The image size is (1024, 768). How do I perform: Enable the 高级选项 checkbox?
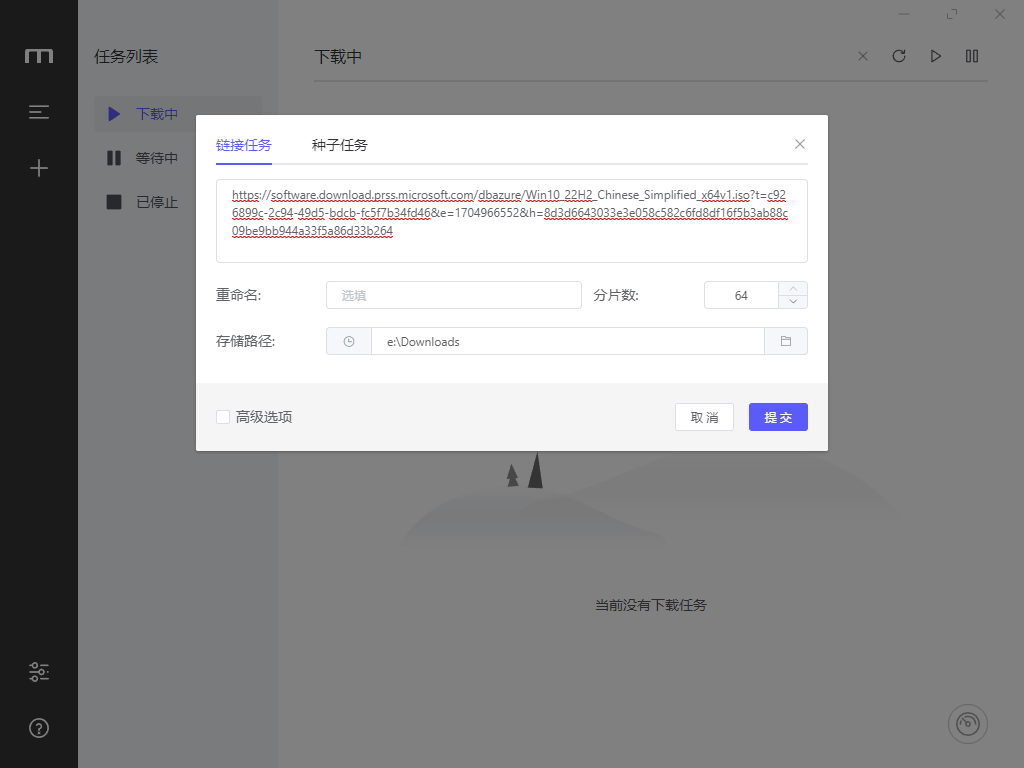click(223, 417)
